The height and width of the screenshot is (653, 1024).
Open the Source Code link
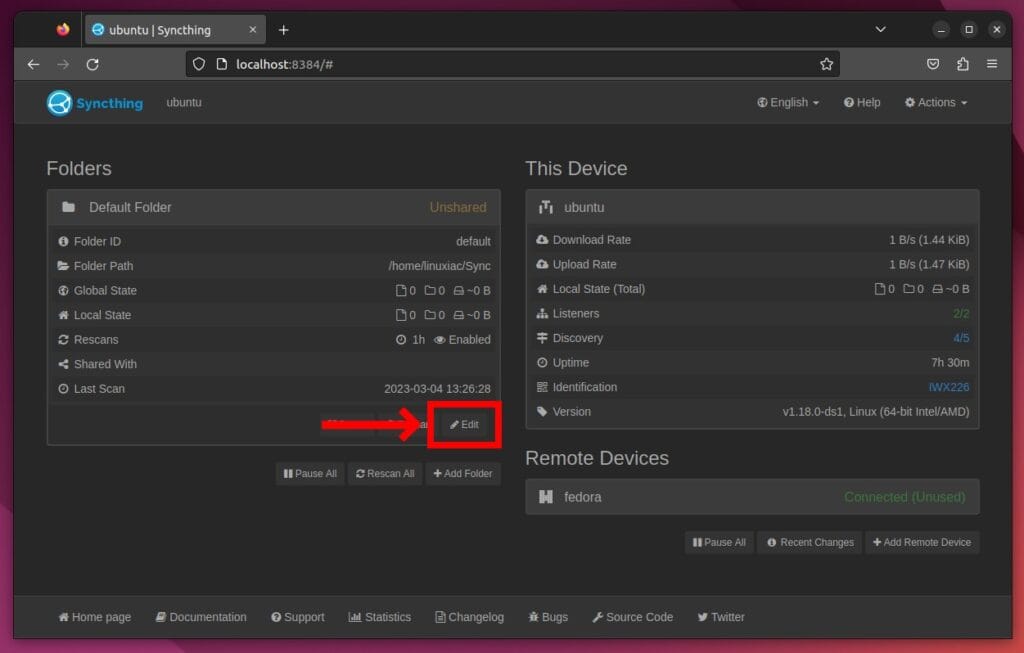pyautogui.click(x=632, y=617)
